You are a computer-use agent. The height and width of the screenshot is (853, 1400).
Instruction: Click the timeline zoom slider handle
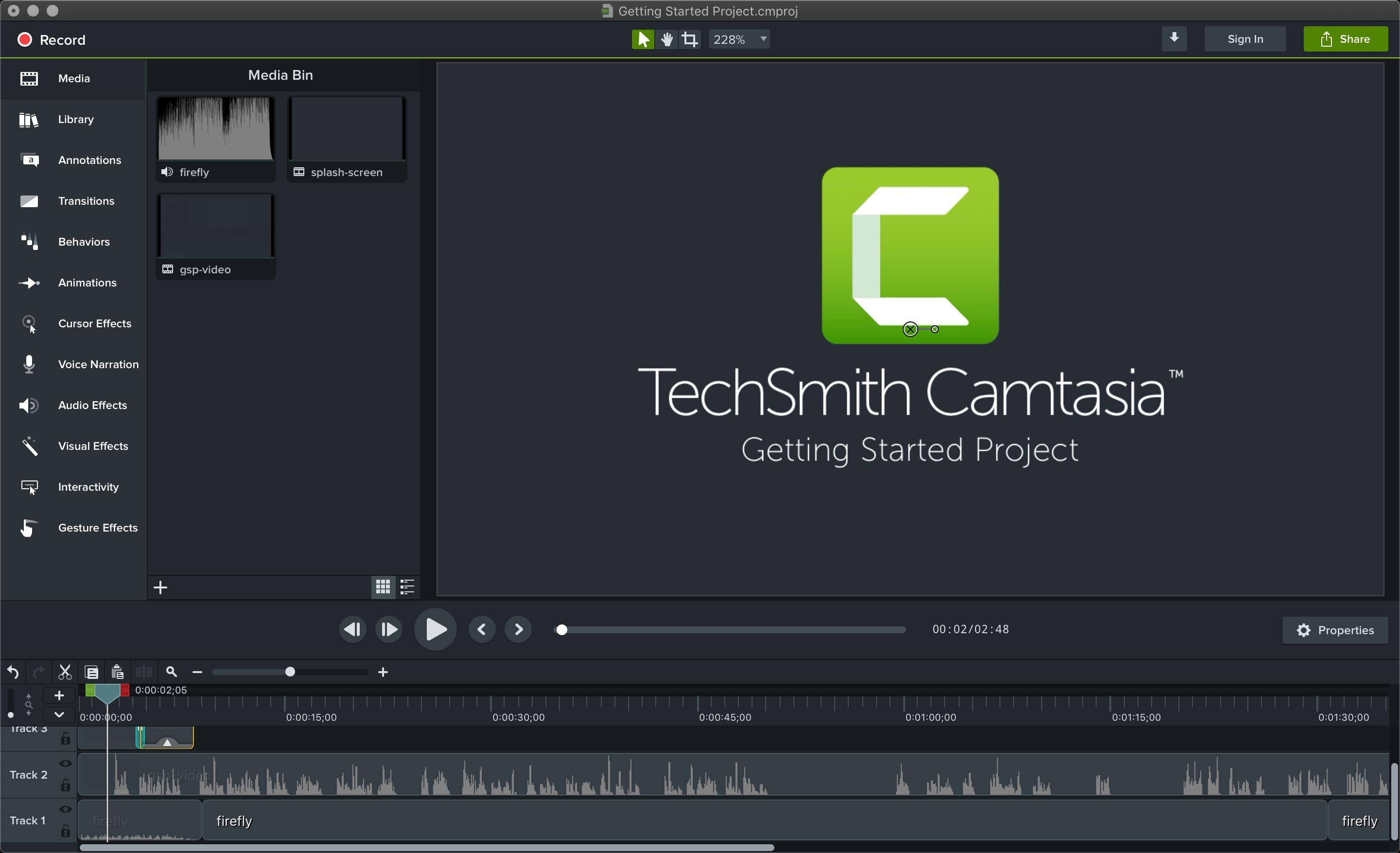pos(290,672)
